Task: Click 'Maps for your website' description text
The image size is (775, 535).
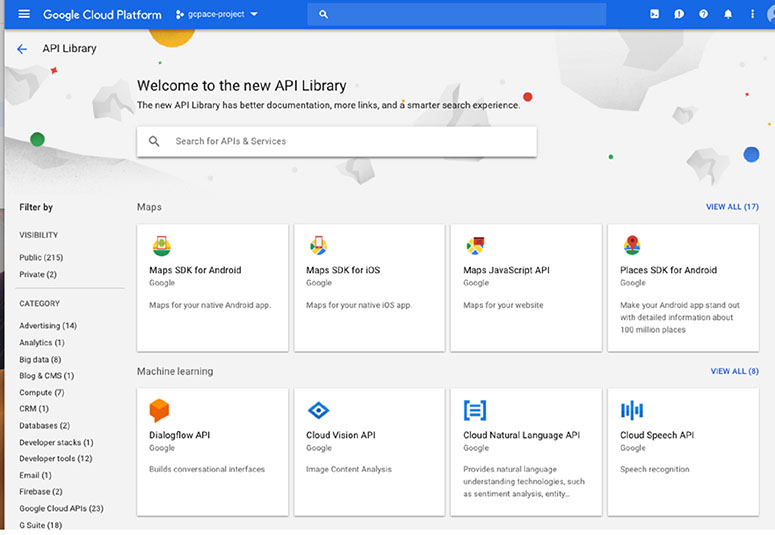Action: pos(503,305)
